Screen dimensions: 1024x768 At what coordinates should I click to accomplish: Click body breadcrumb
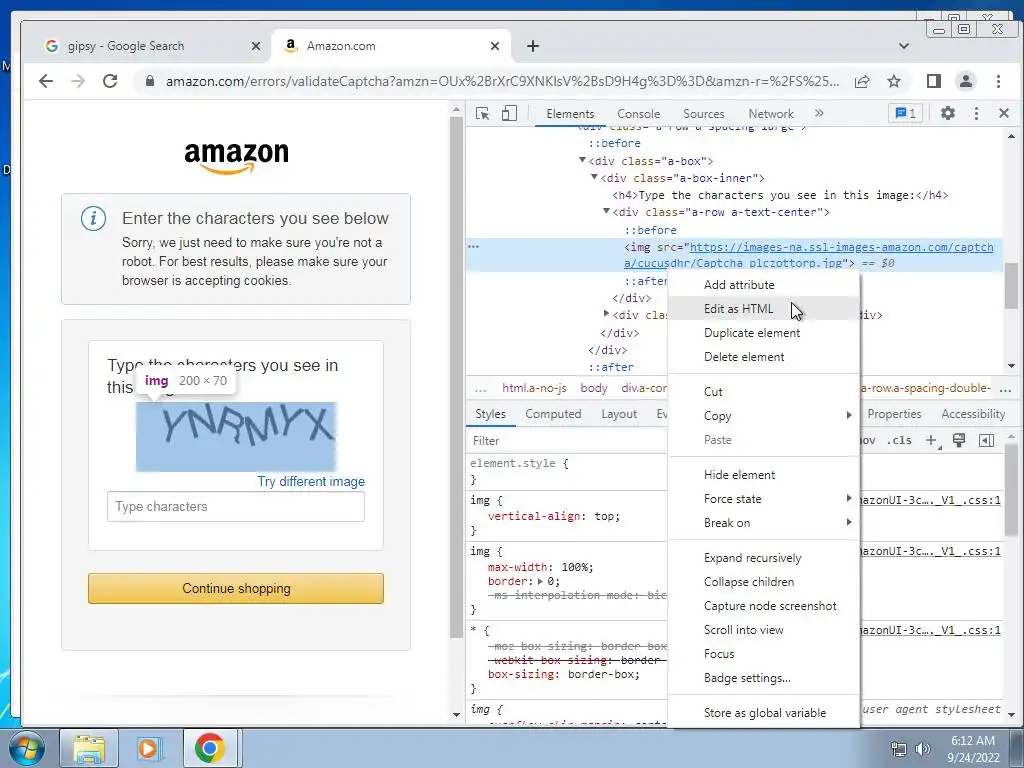(594, 388)
